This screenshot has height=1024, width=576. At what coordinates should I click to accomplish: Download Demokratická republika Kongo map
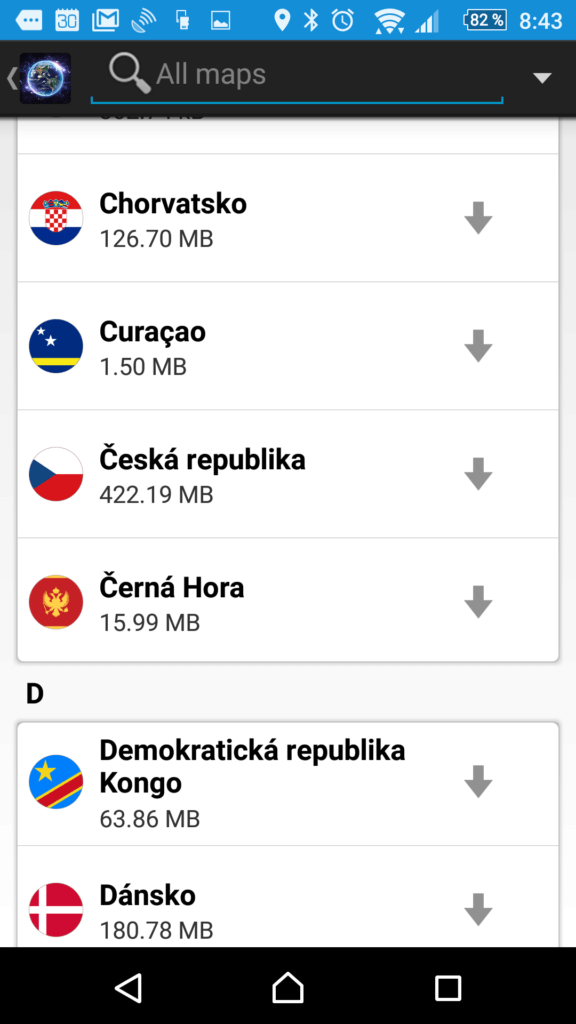click(478, 781)
